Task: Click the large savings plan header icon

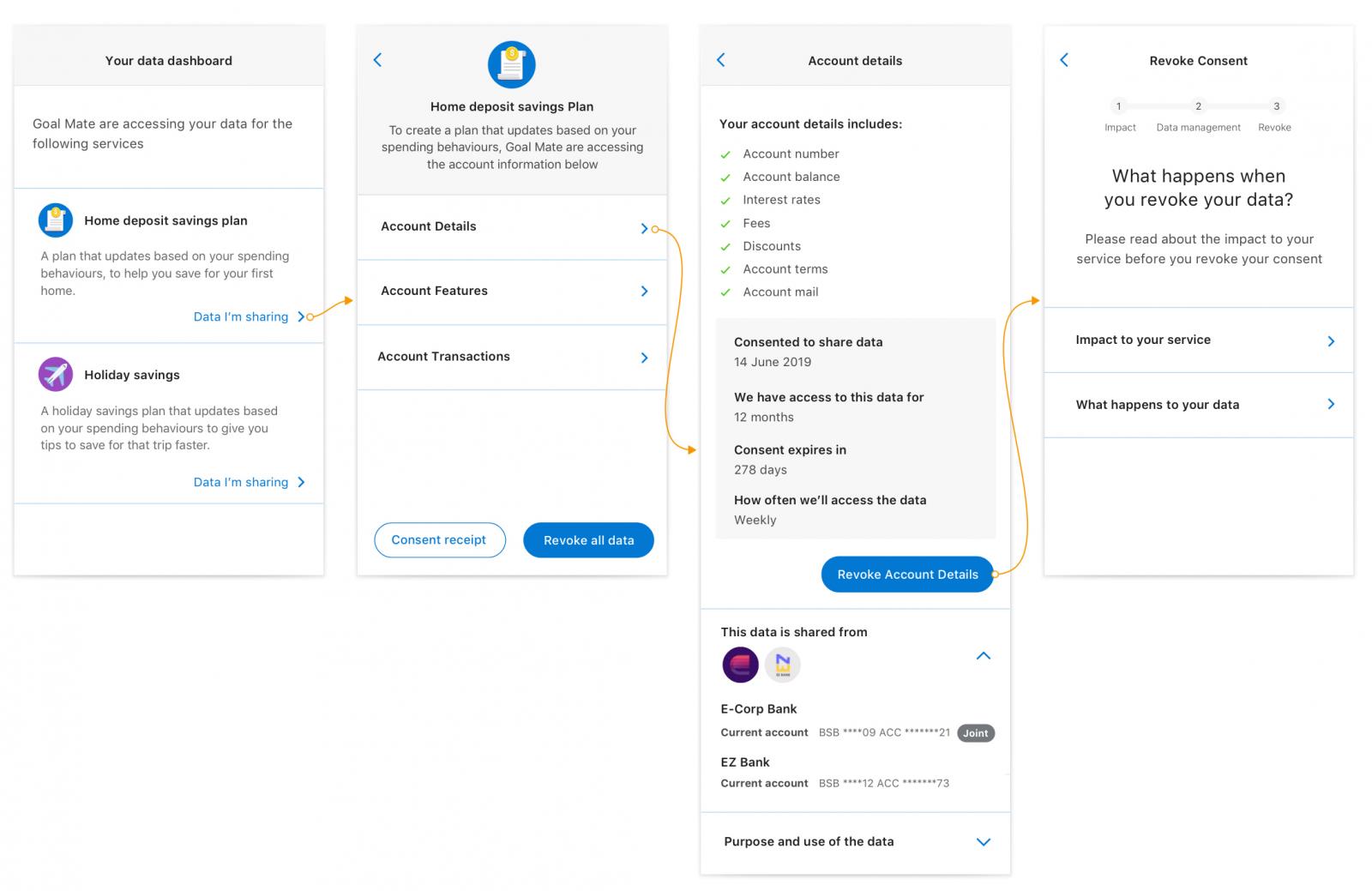Action: tap(512, 64)
